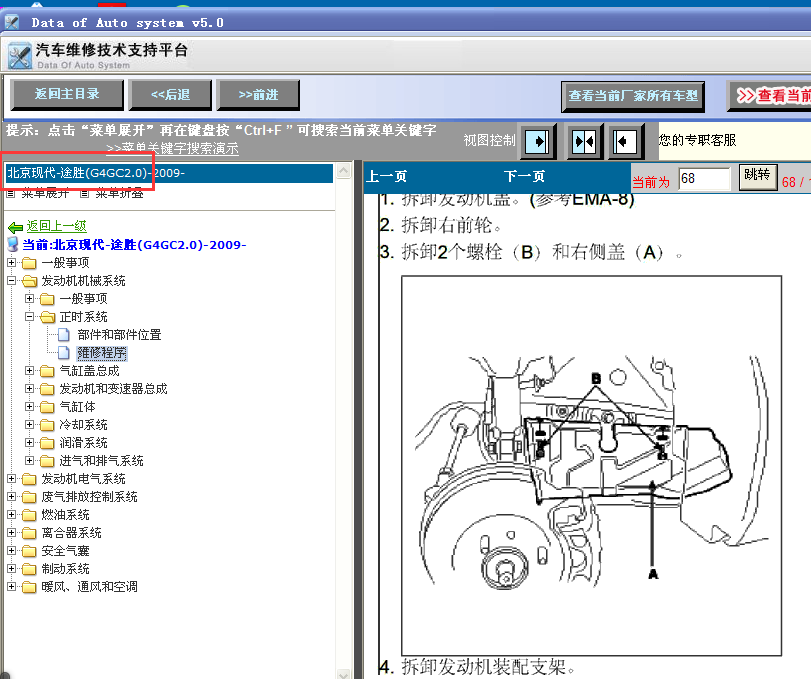The height and width of the screenshot is (679, 811).
Task: Expand the 燃油系统 tree node
Action: 12,515
